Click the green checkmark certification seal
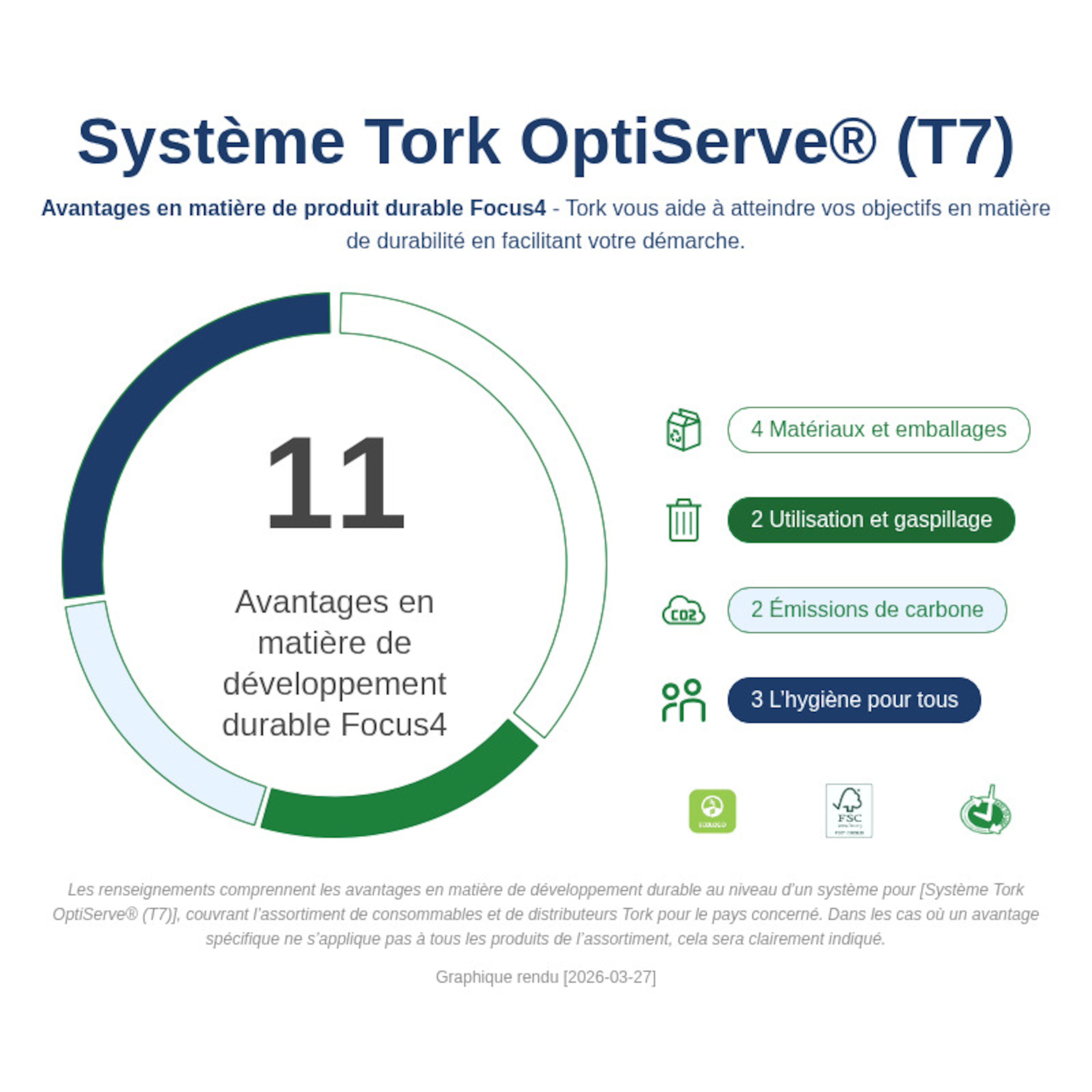This screenshot has height=1092, width=1092. pos(986,810)
